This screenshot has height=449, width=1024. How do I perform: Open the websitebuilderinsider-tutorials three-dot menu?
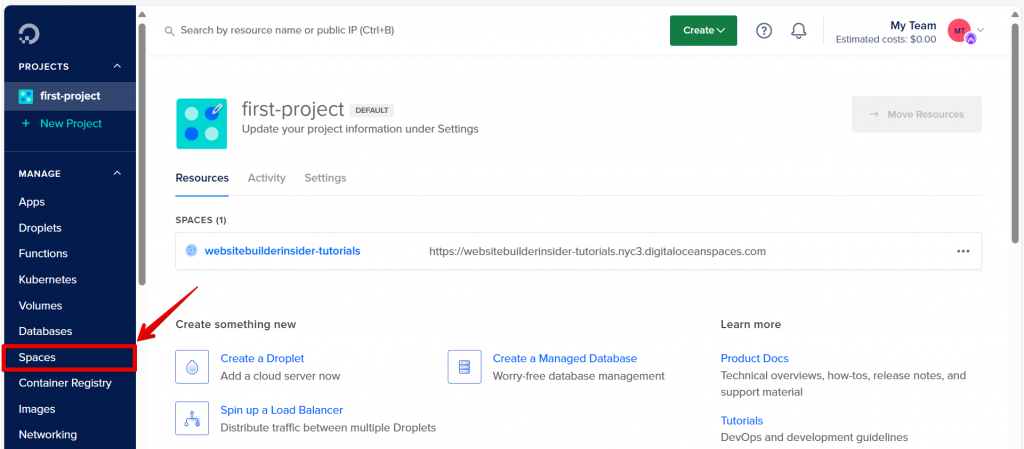(963, 251)
